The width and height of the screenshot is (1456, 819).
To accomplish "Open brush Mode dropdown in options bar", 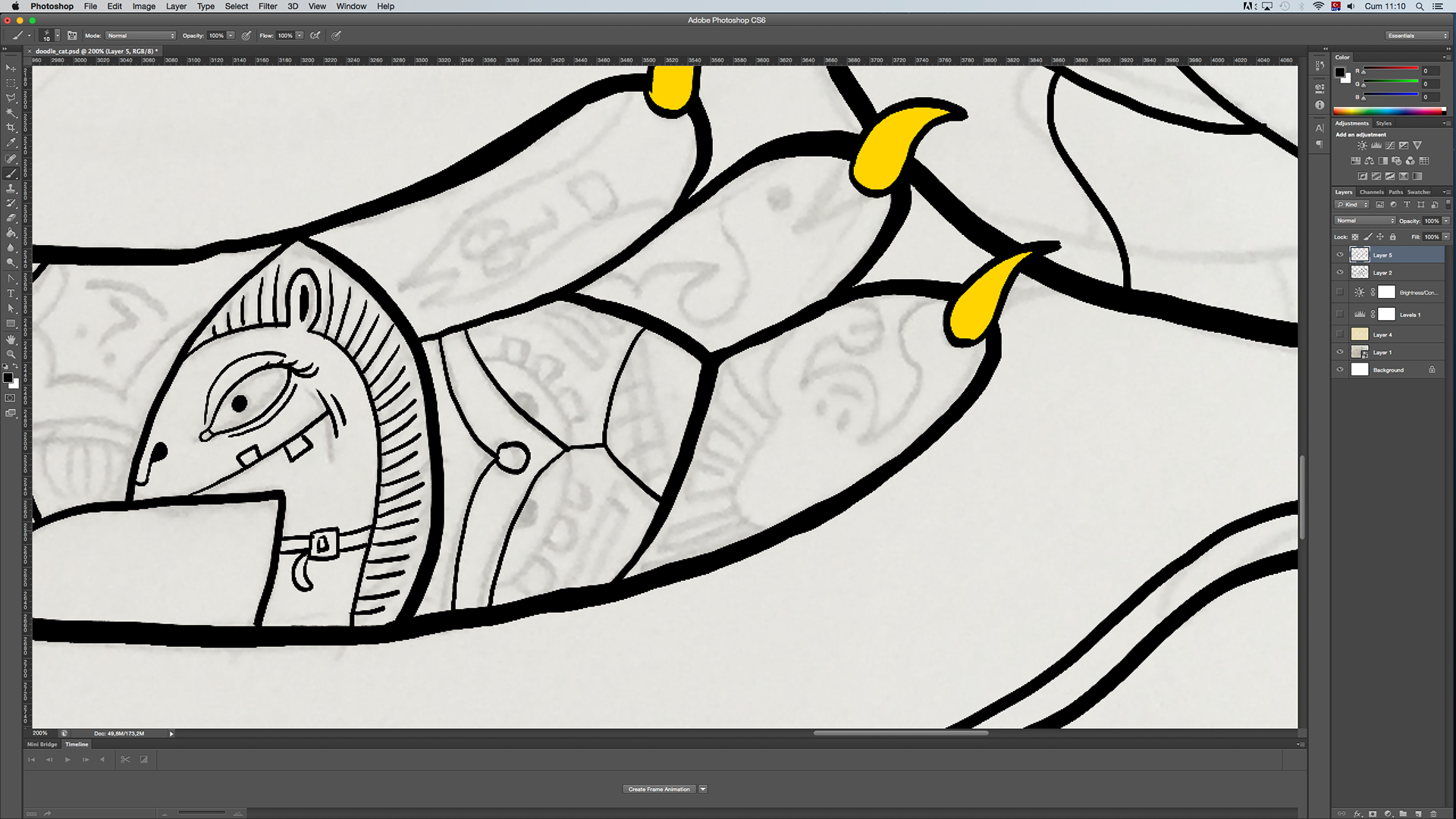I will (140, 36).
